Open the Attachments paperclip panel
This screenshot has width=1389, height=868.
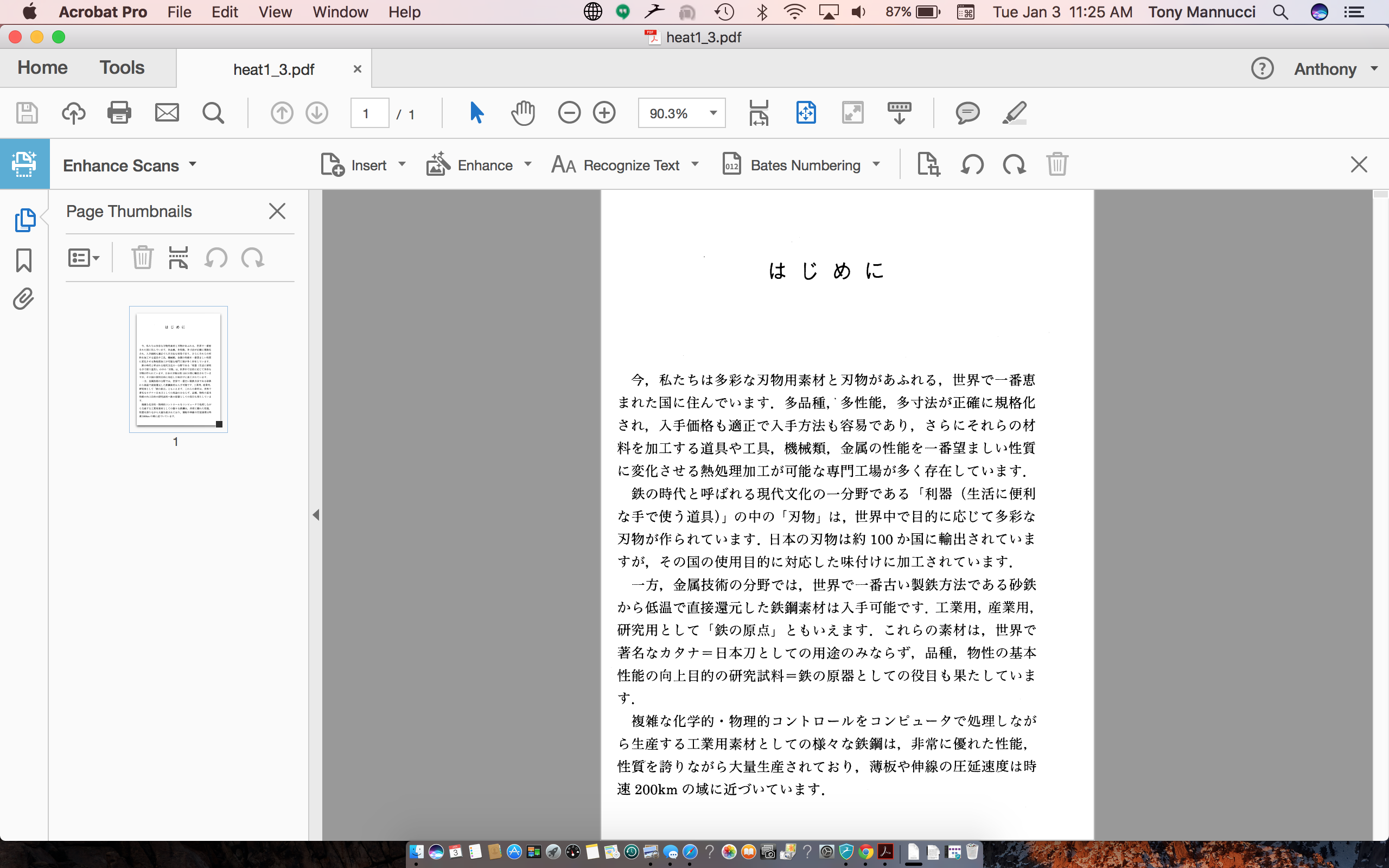(23, 299)
